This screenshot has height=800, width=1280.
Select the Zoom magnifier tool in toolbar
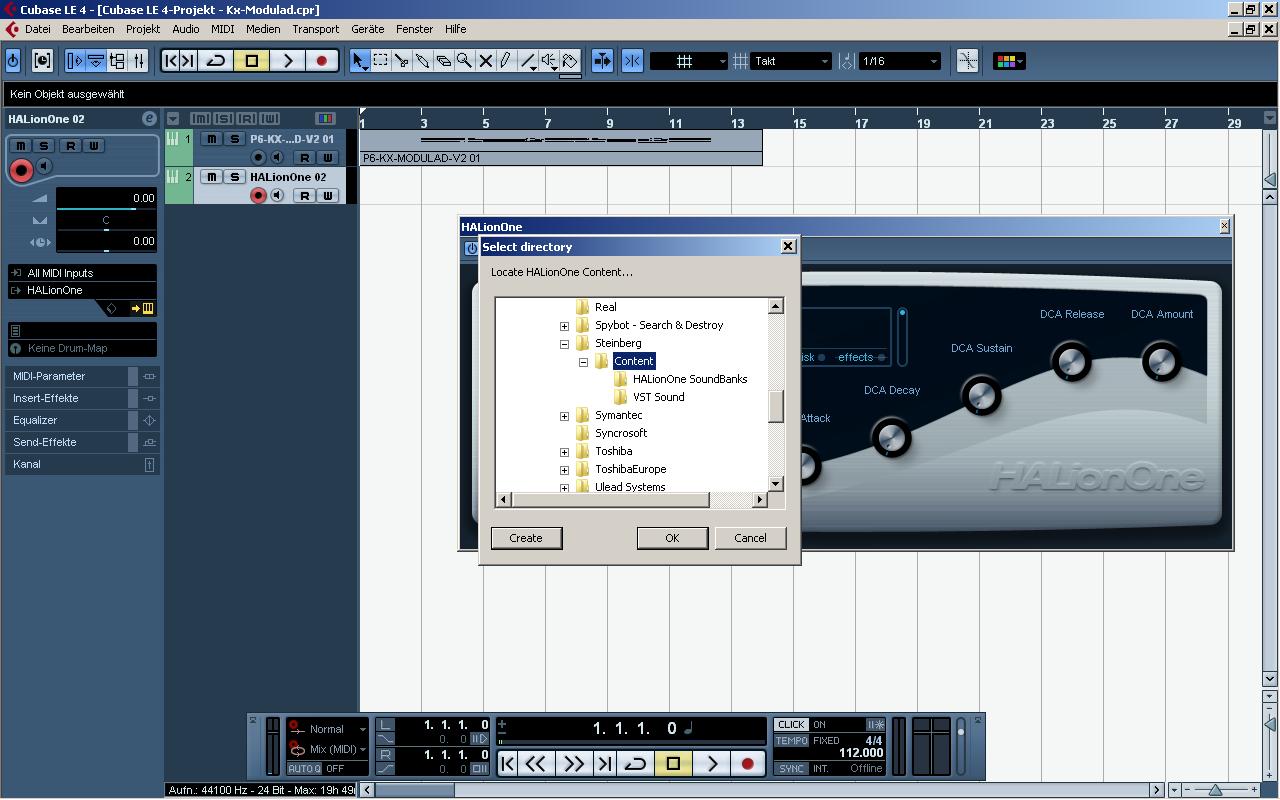click(464, 61)
